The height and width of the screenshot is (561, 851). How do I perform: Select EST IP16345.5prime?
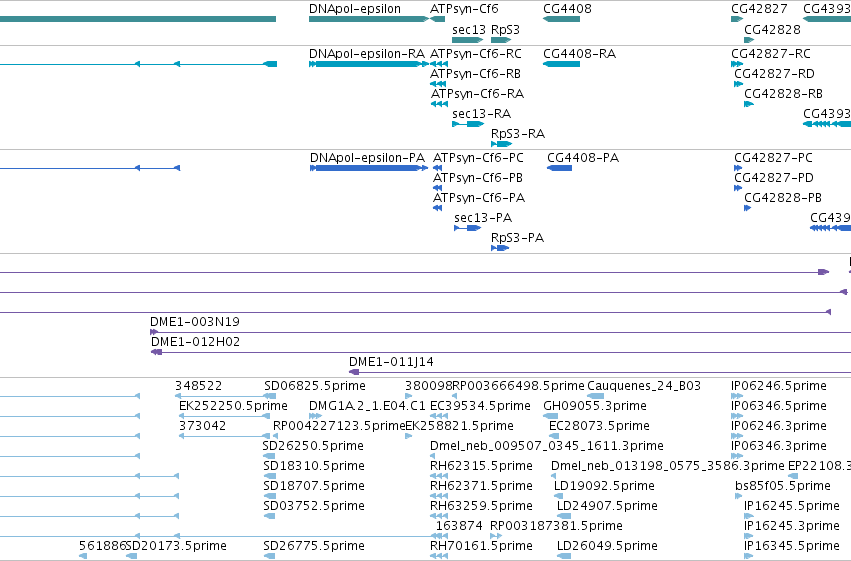pos(749,557)
